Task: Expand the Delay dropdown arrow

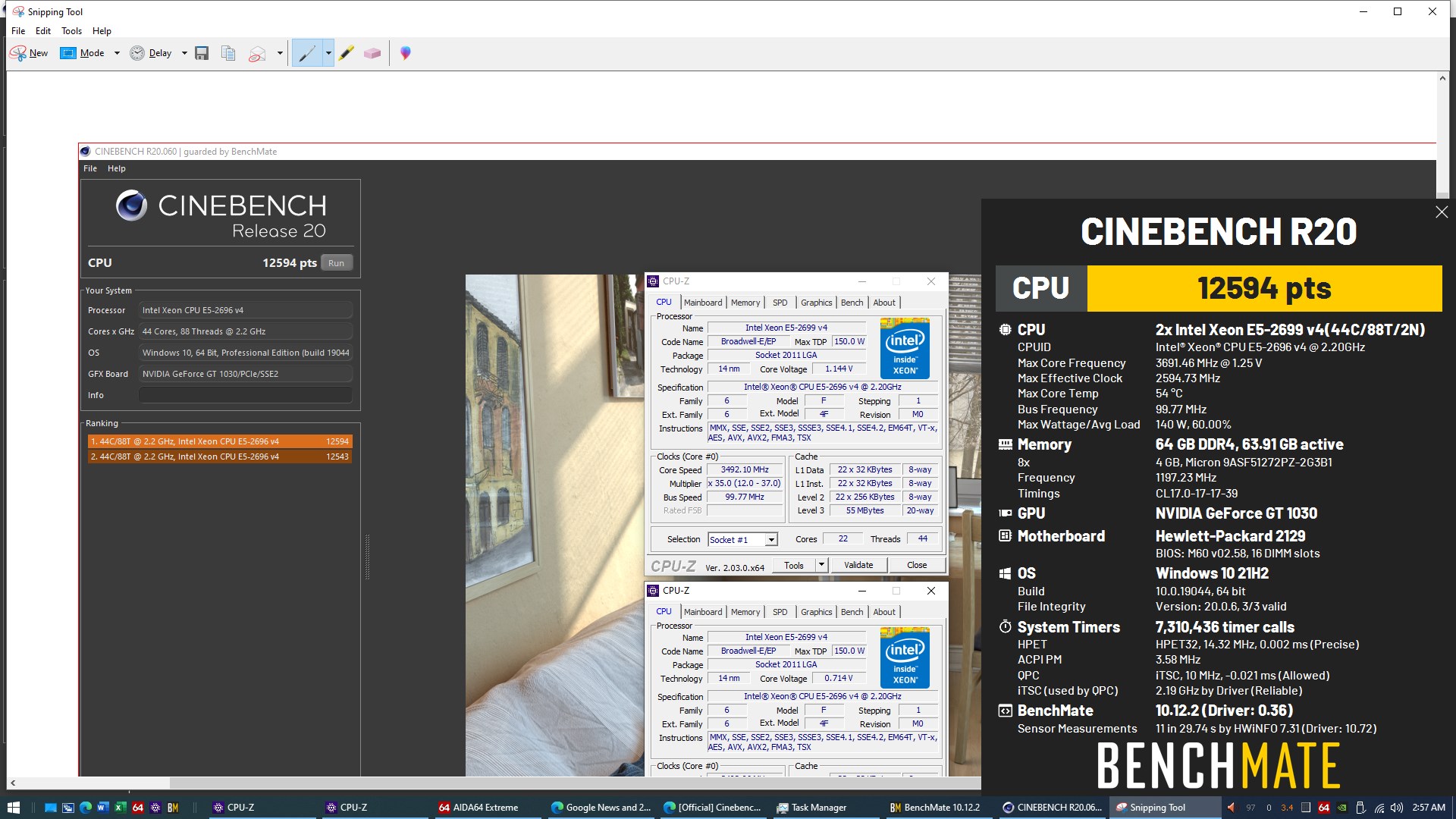Action: click(184, 53)
